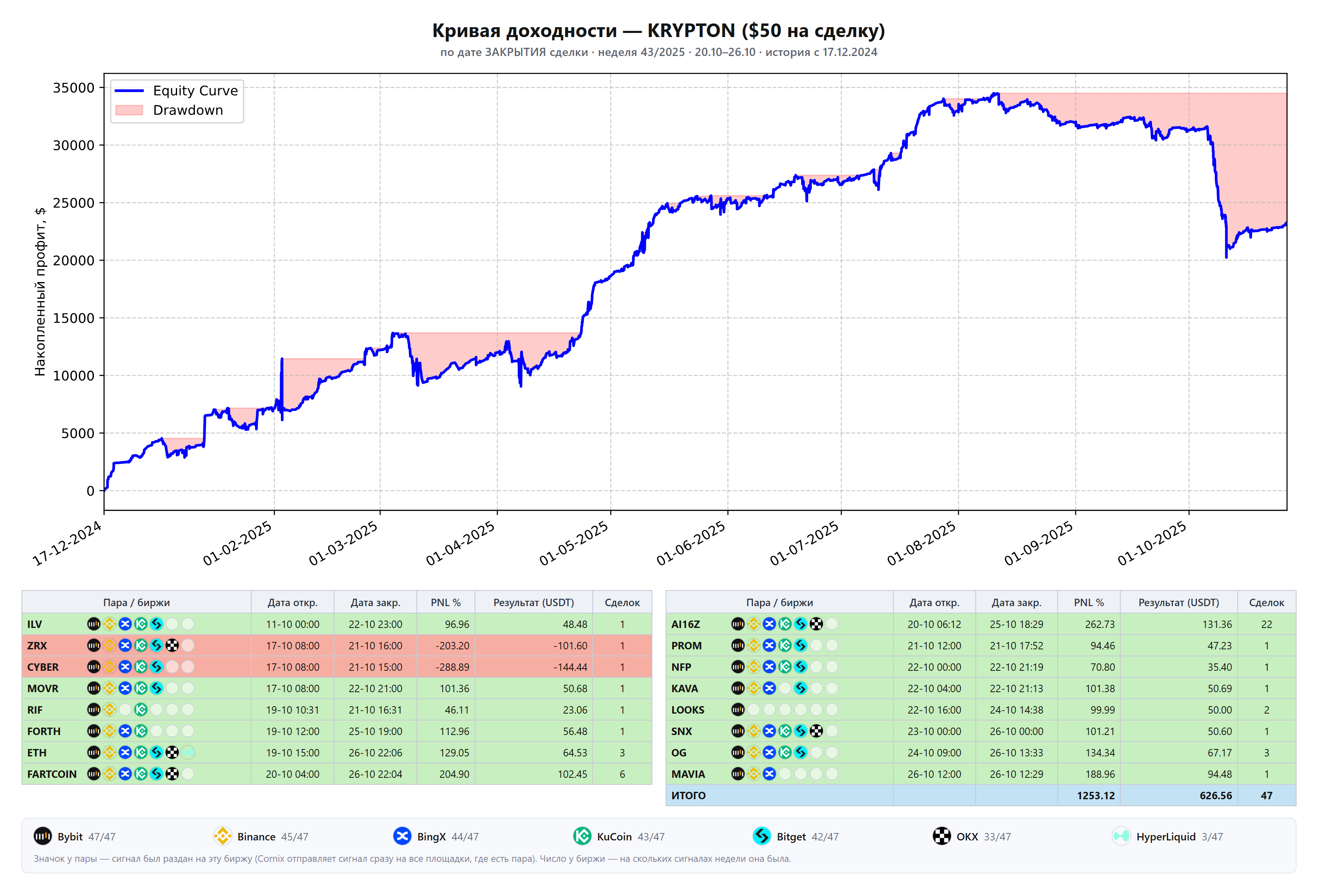Viewport: 1318px width, 896px height.
Task: Click the 01-08-2025 date tick on the chart axis
Action: [x=922, y=543]
